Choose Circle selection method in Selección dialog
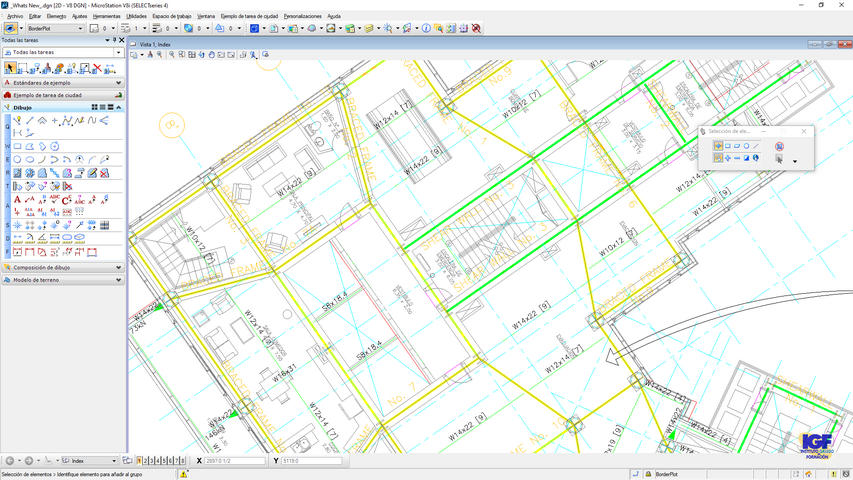Image resolution: width=853 pixels, height=480 pixels. pos(746,146)
